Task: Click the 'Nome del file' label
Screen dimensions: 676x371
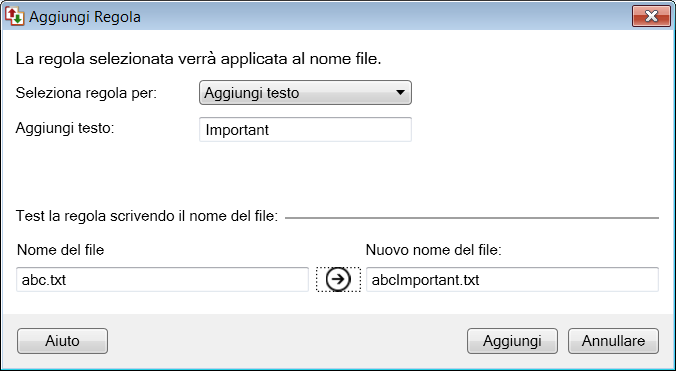Action: tap(60, 249)
